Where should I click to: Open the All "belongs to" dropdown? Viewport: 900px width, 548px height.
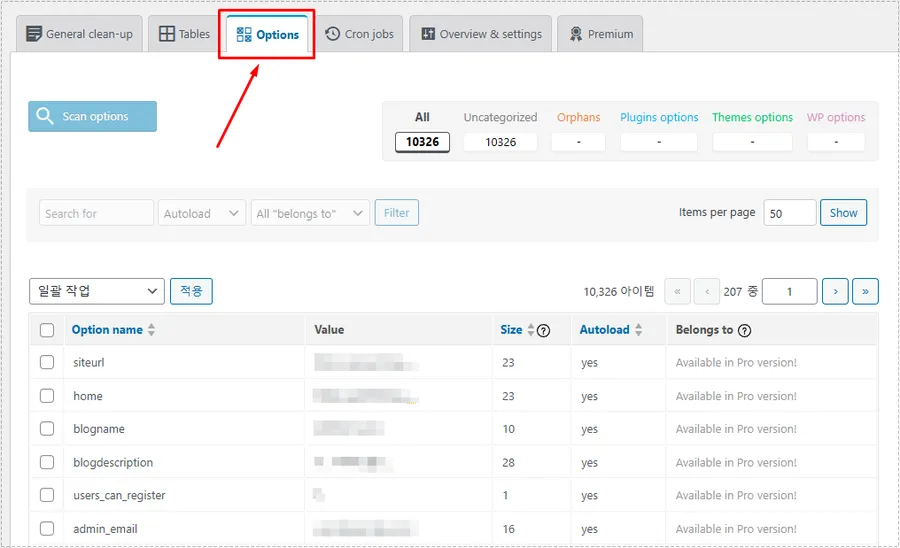(310, 213)
